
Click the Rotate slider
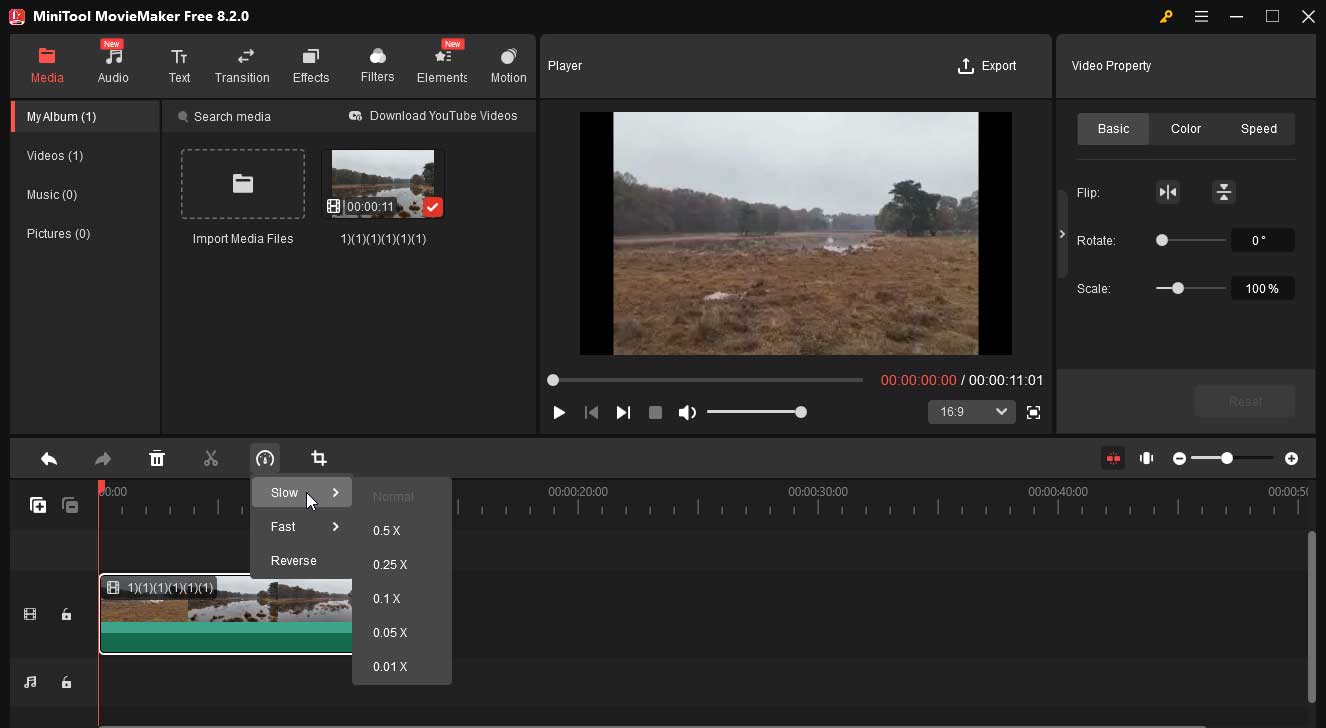[x=1191, y=240]
